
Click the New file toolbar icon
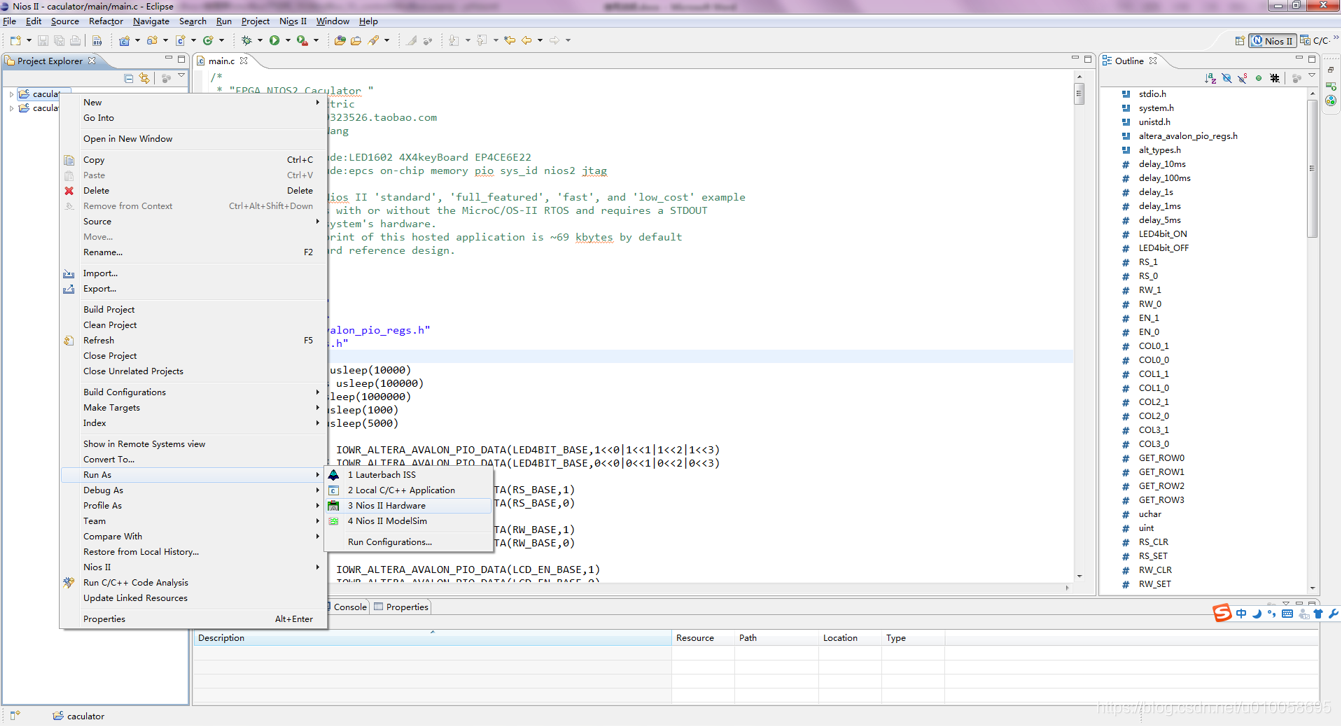tap(16, 41)
